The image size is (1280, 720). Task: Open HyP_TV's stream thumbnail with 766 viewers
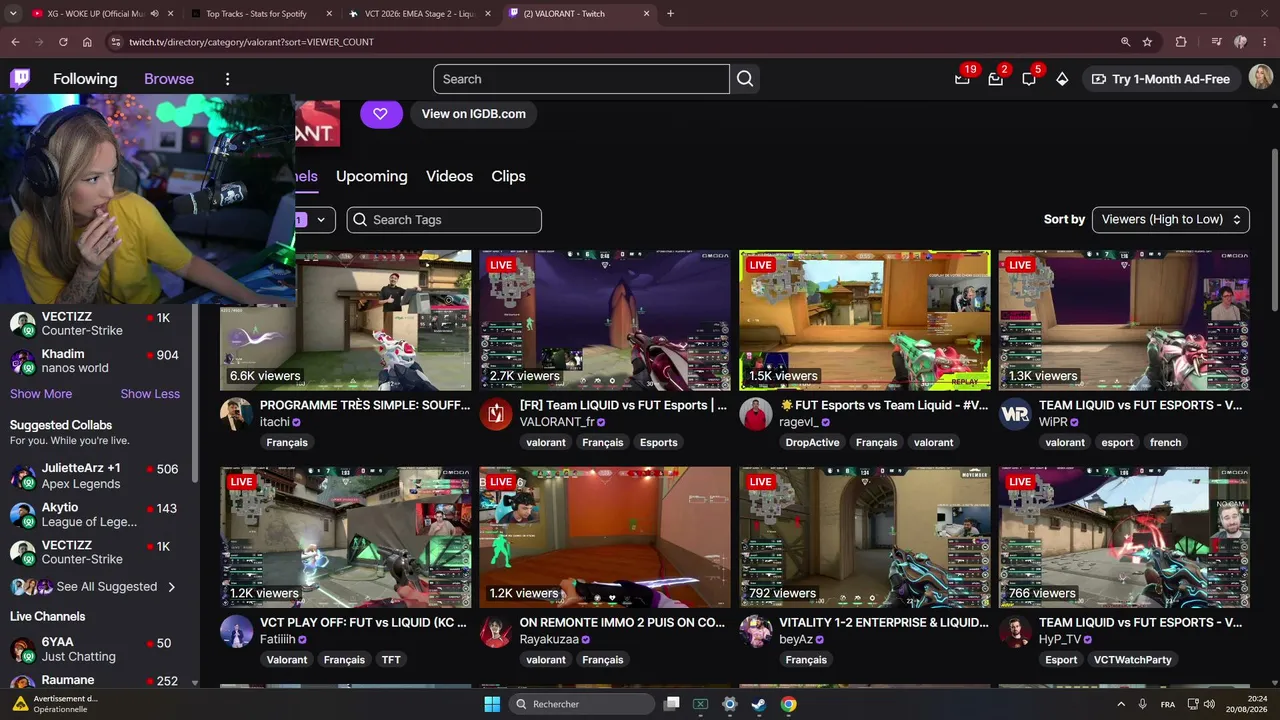pos(1124,537)
